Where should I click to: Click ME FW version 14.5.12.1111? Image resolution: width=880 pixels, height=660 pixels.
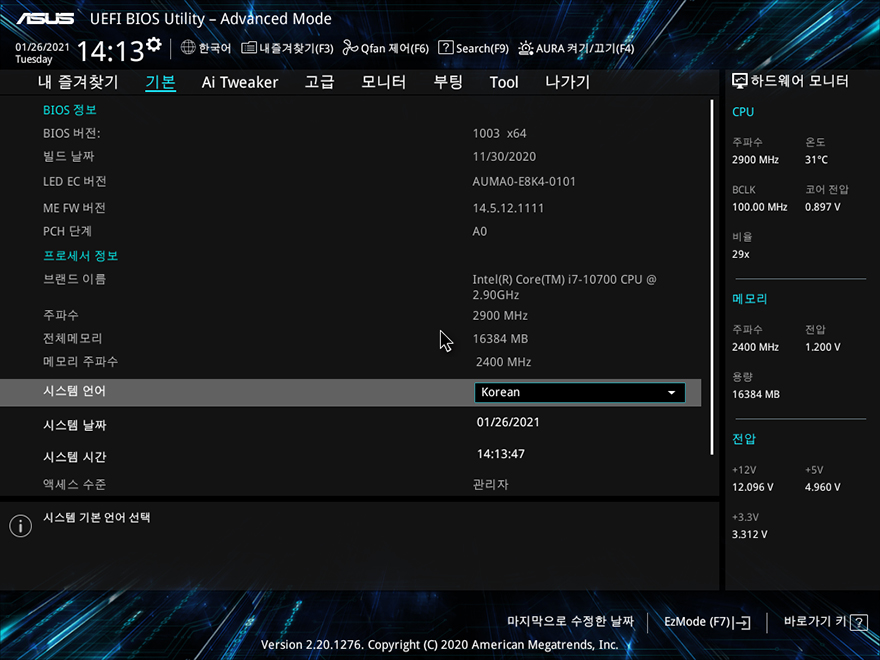tap(508, 208)
